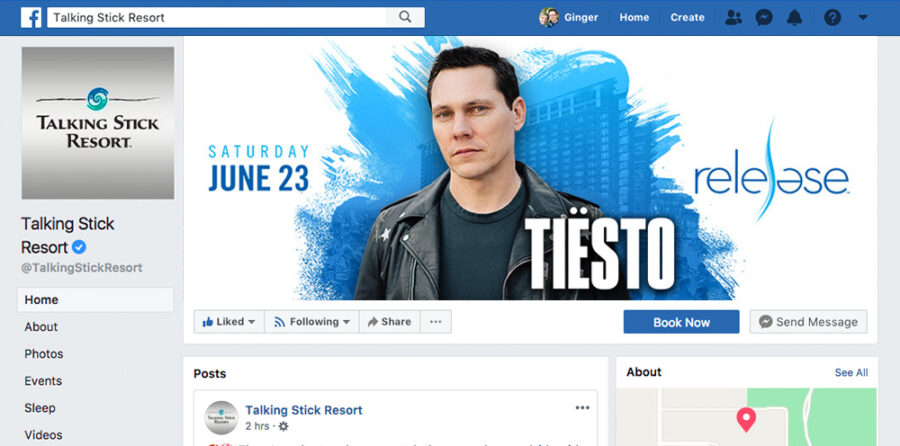Image resolution: width=900 pixels, height=446 pixels.
Task: Open the Messenger icon in top bar
Action: [x=763, y=17]
